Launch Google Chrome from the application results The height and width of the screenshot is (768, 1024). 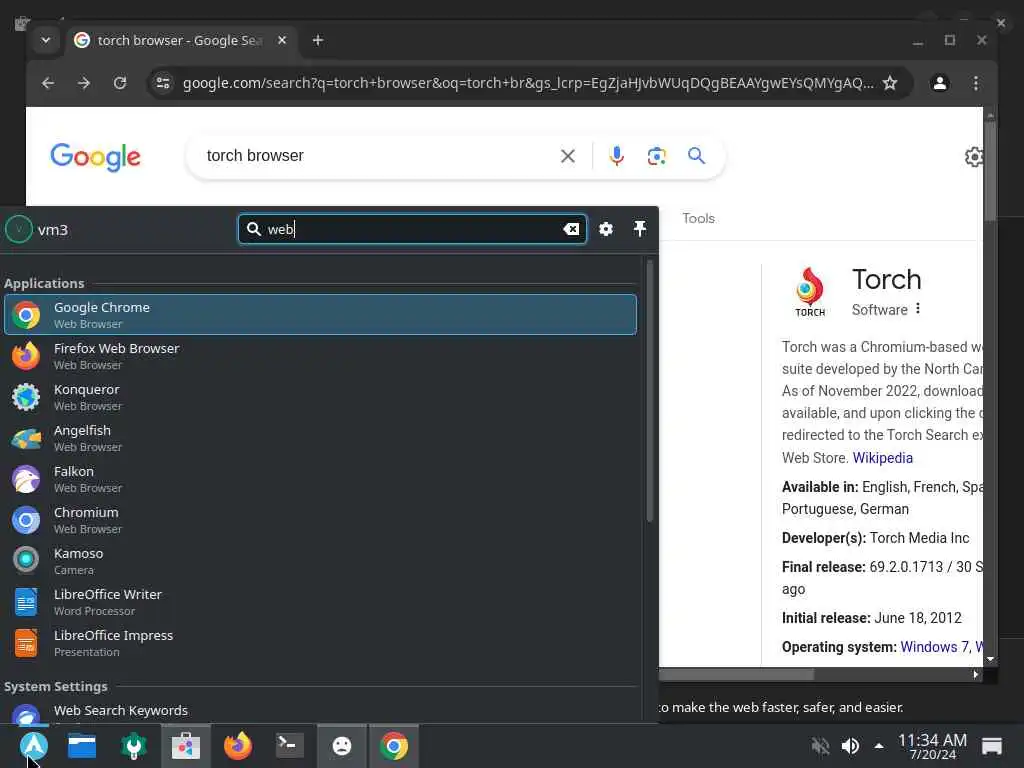tap(320, 315)
